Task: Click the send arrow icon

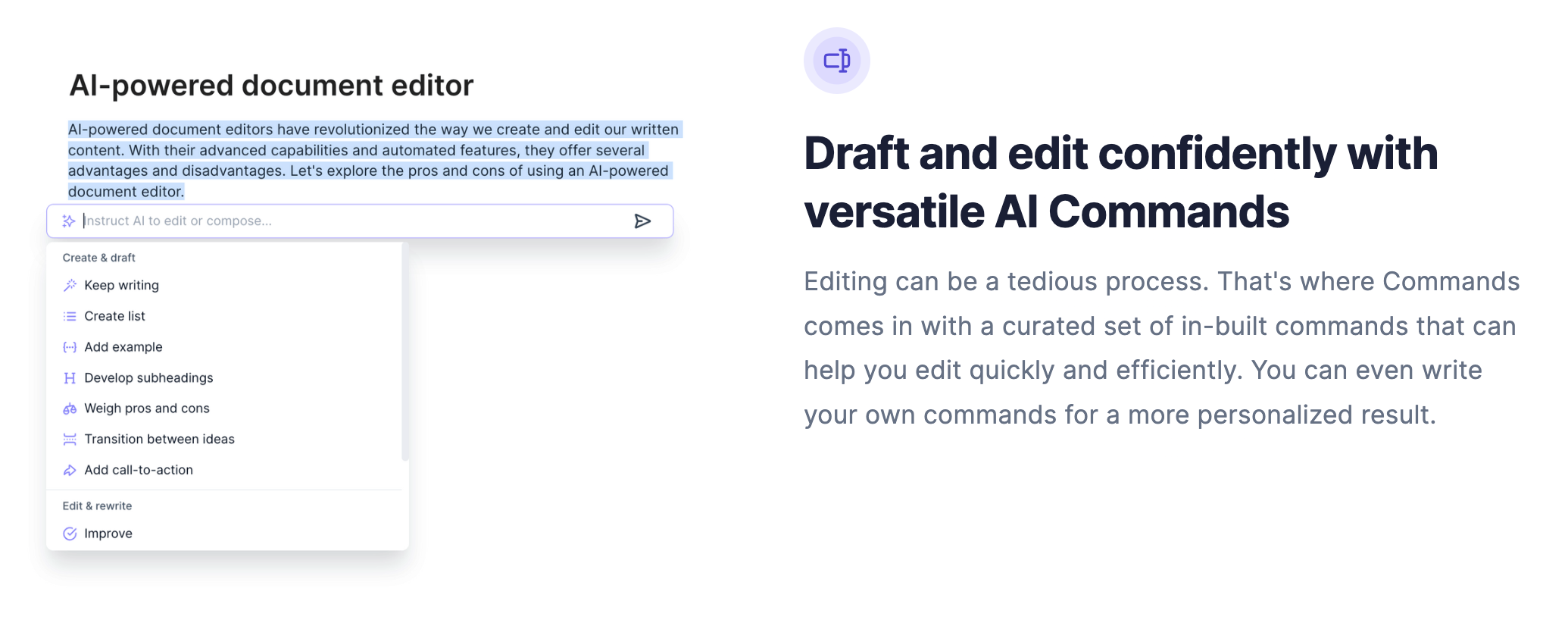Action: point(642,221)
